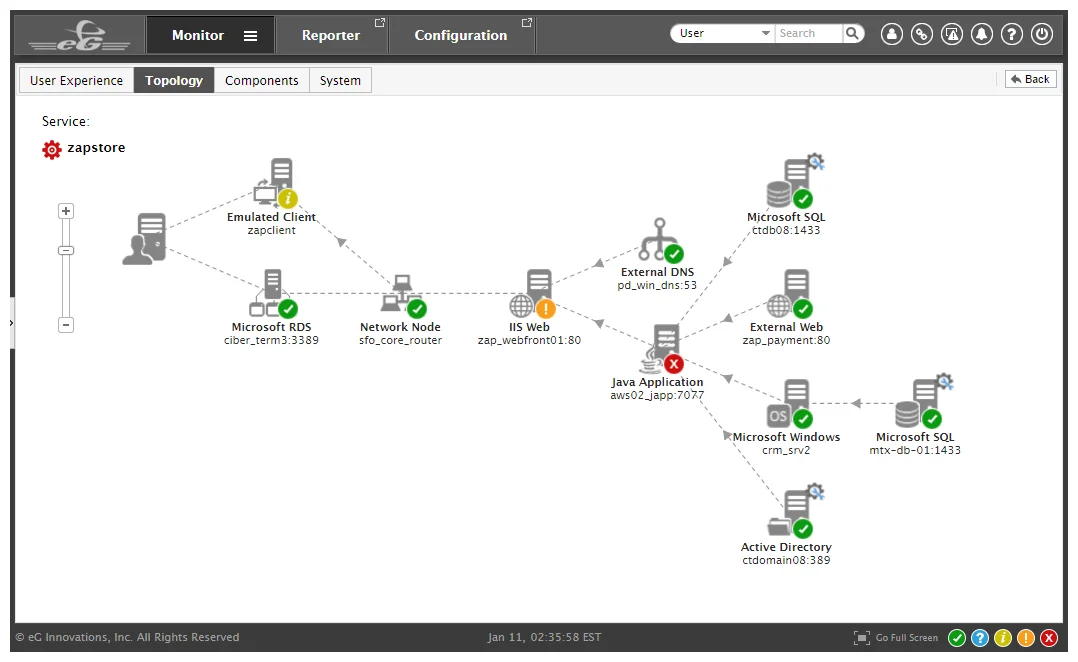
Task: Click the search magnifier icon
Action: 852,33
